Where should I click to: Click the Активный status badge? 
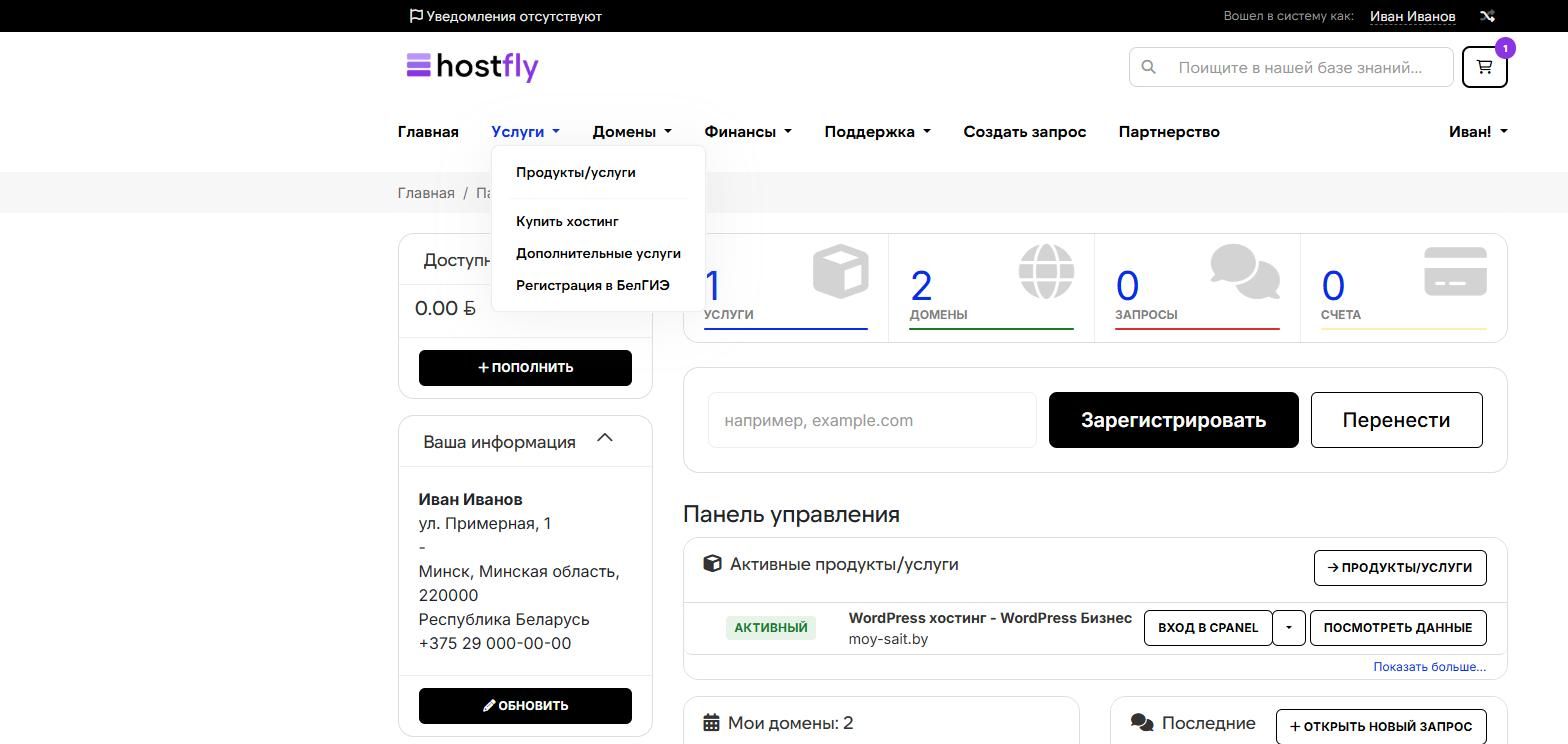771,628
